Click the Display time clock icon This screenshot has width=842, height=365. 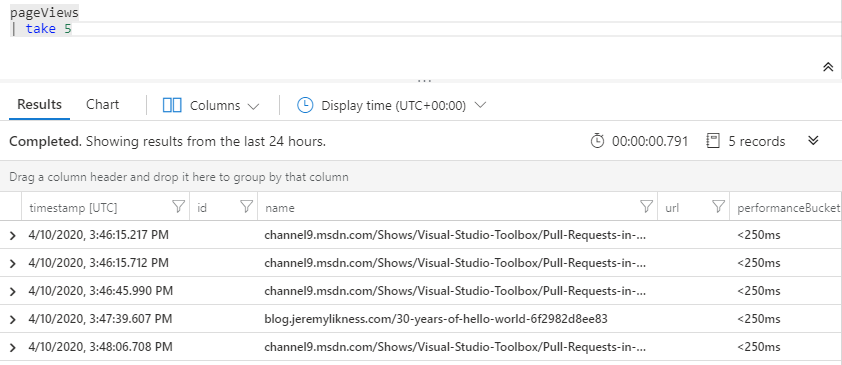[305, 105]
